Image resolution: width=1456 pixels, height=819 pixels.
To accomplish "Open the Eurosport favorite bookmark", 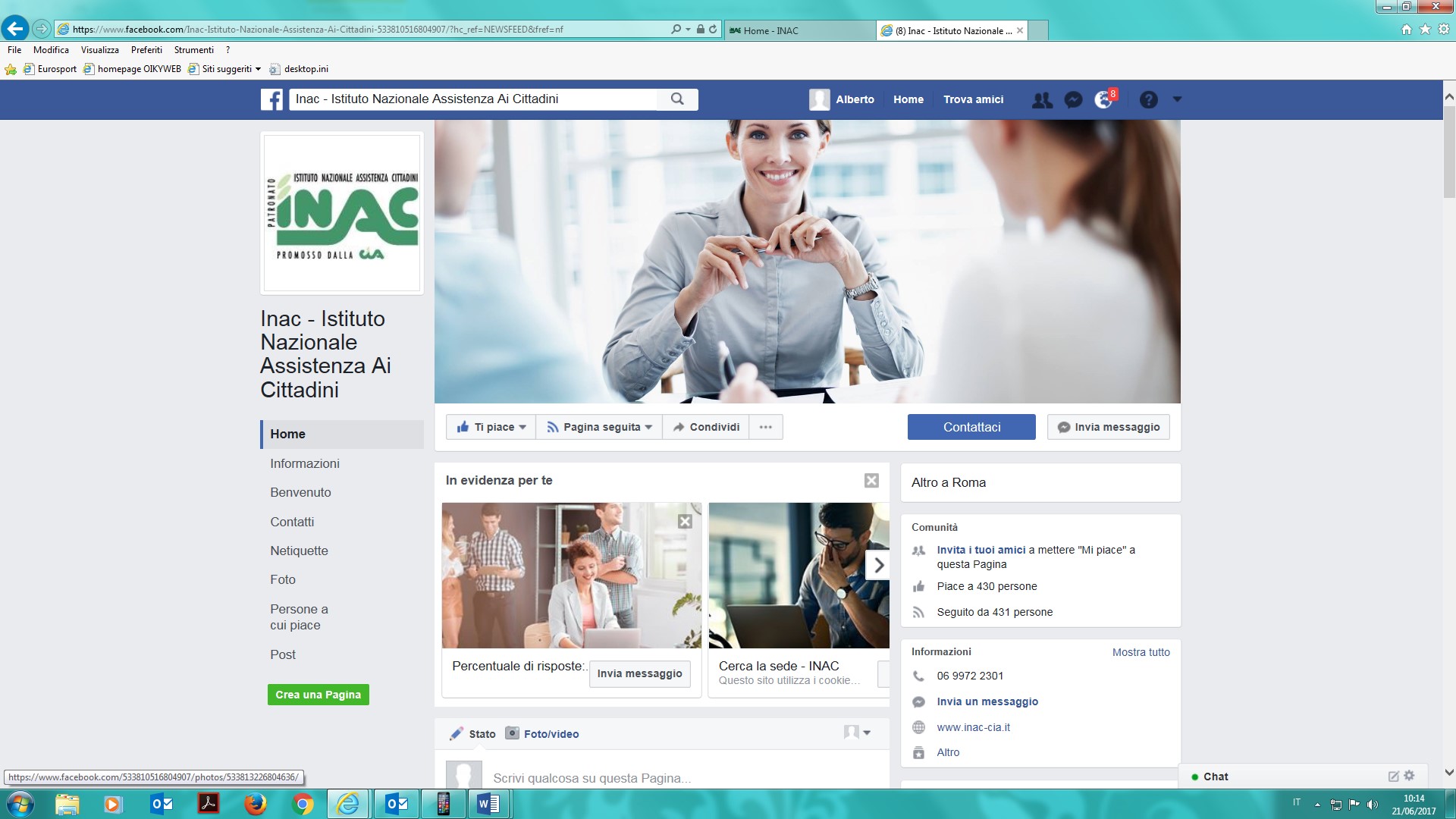I will pos(50,69).
